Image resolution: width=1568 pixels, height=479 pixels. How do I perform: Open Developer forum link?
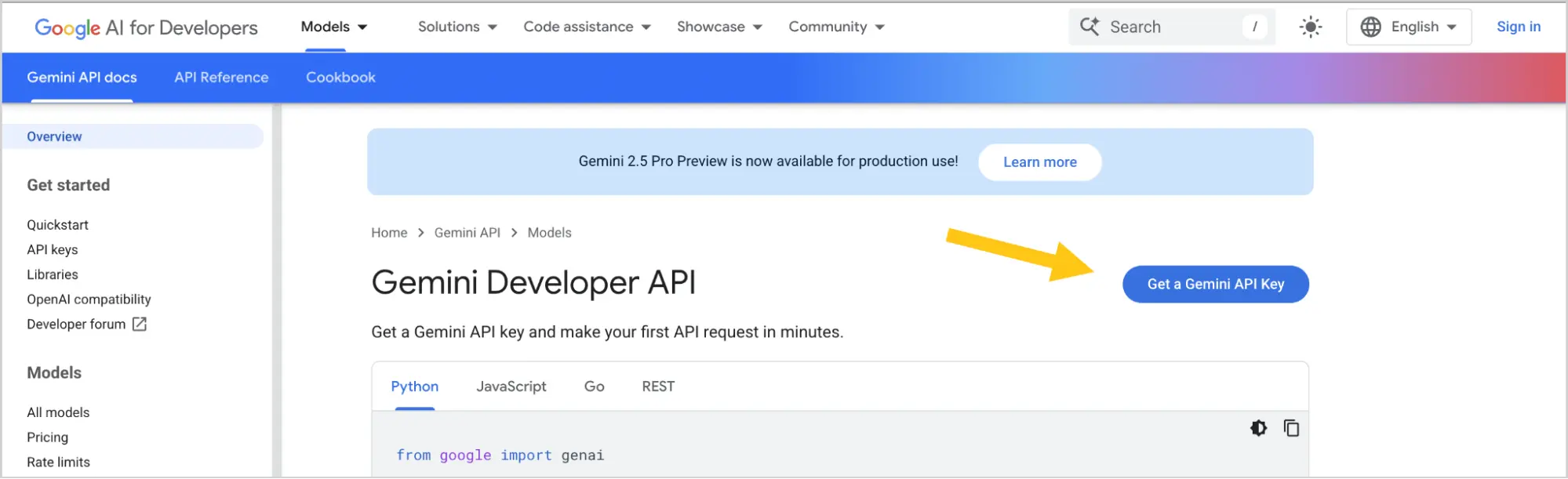point(76,325)
